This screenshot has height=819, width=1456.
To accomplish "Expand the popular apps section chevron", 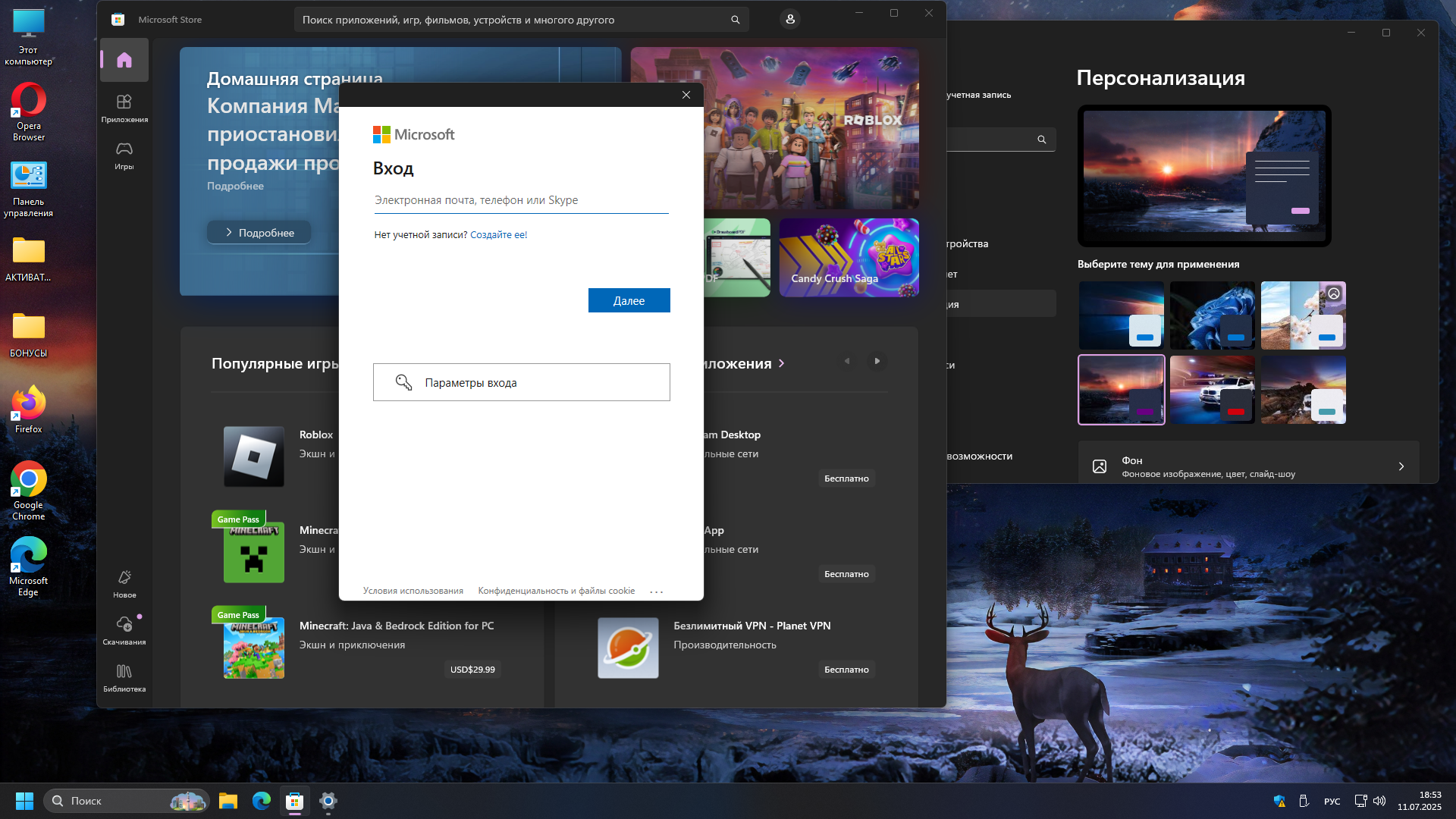I will coord(782,364).
